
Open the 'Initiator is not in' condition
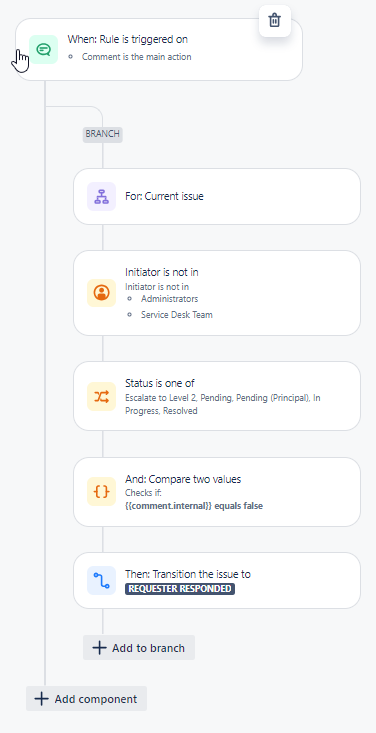tap(217, 293)
